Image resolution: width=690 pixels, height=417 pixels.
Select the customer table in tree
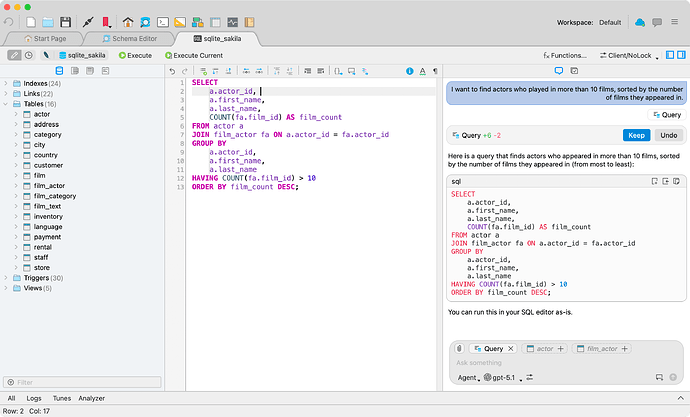(x=48, y=165)
